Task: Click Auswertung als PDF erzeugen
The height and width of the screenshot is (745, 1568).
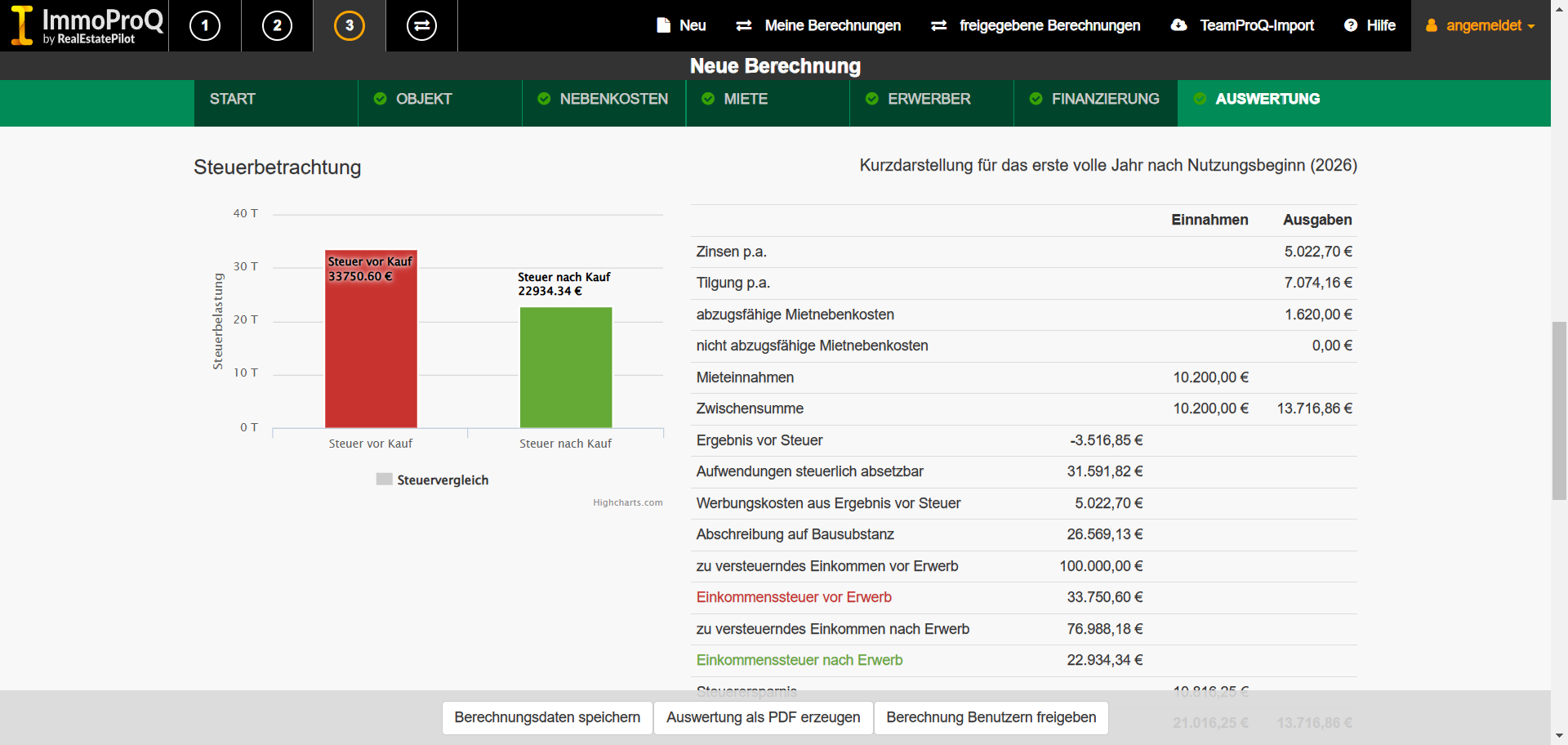Action: point(763,717)
